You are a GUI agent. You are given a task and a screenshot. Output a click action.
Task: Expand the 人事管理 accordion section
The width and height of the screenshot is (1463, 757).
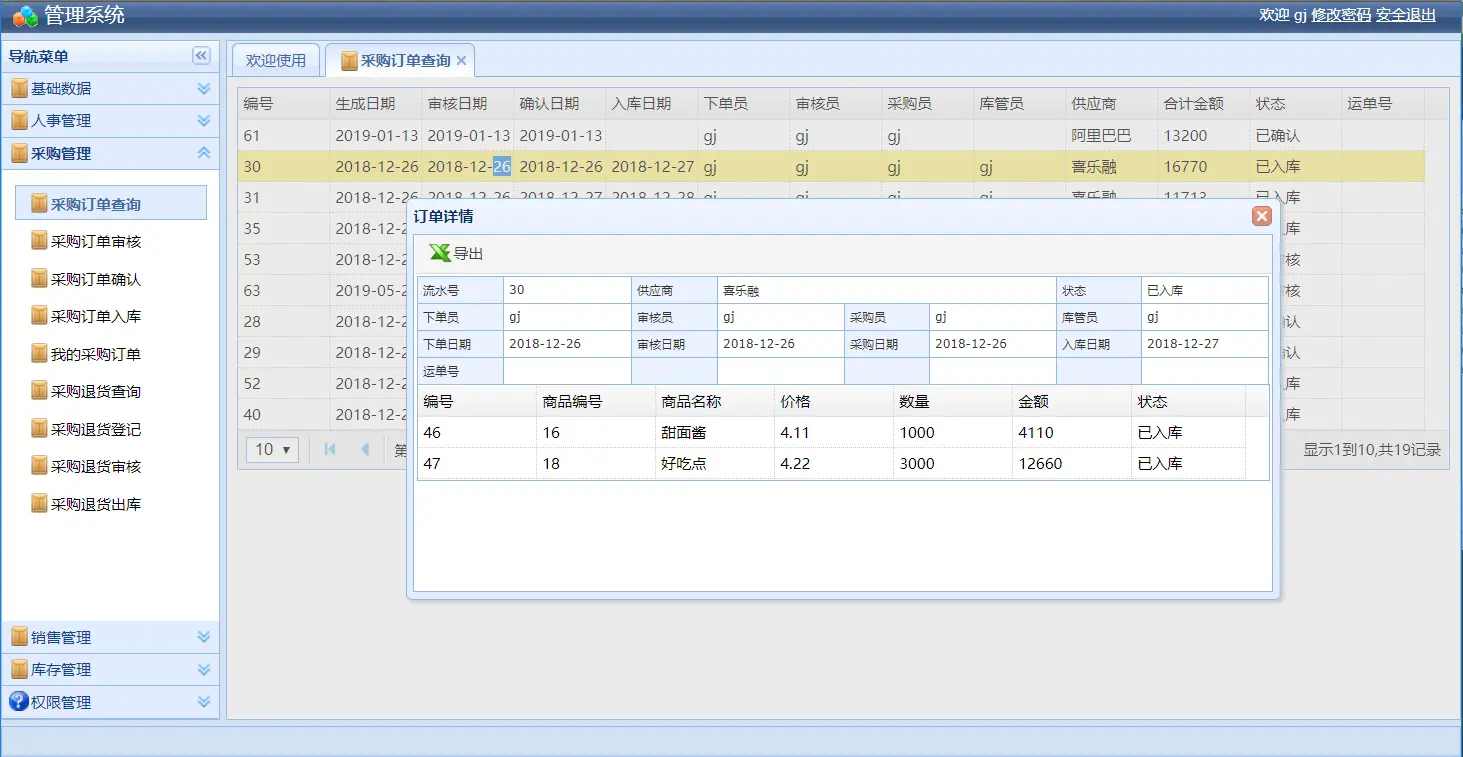click(x=204, y=120)
